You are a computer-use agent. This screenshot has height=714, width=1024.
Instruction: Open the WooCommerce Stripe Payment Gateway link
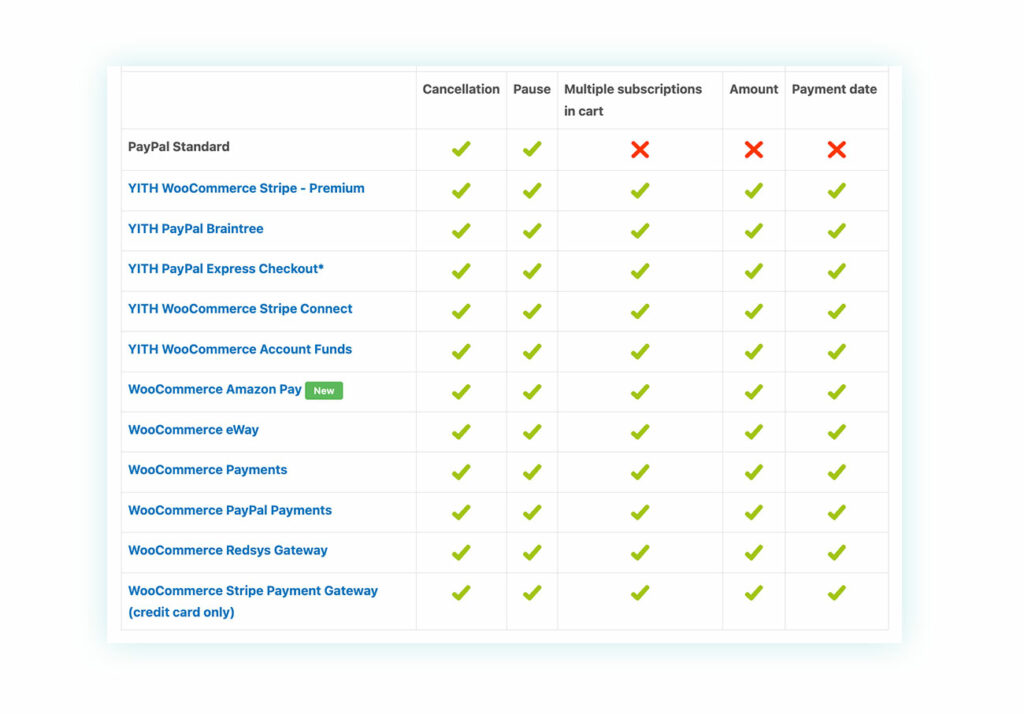pyautogui.click(x=253, y=590)
